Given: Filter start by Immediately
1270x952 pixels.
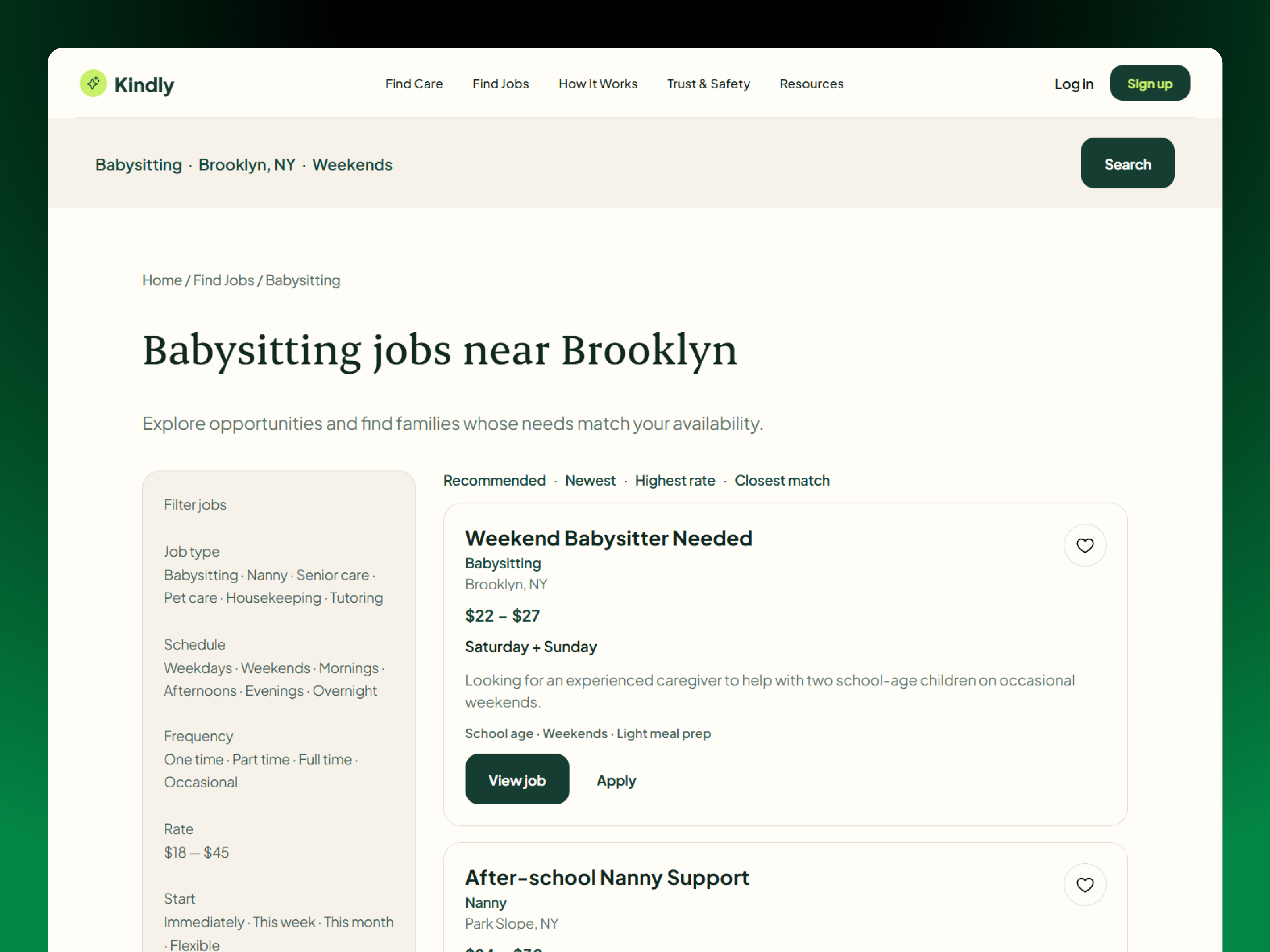Looking at the screenshot, I should [204, 922].
